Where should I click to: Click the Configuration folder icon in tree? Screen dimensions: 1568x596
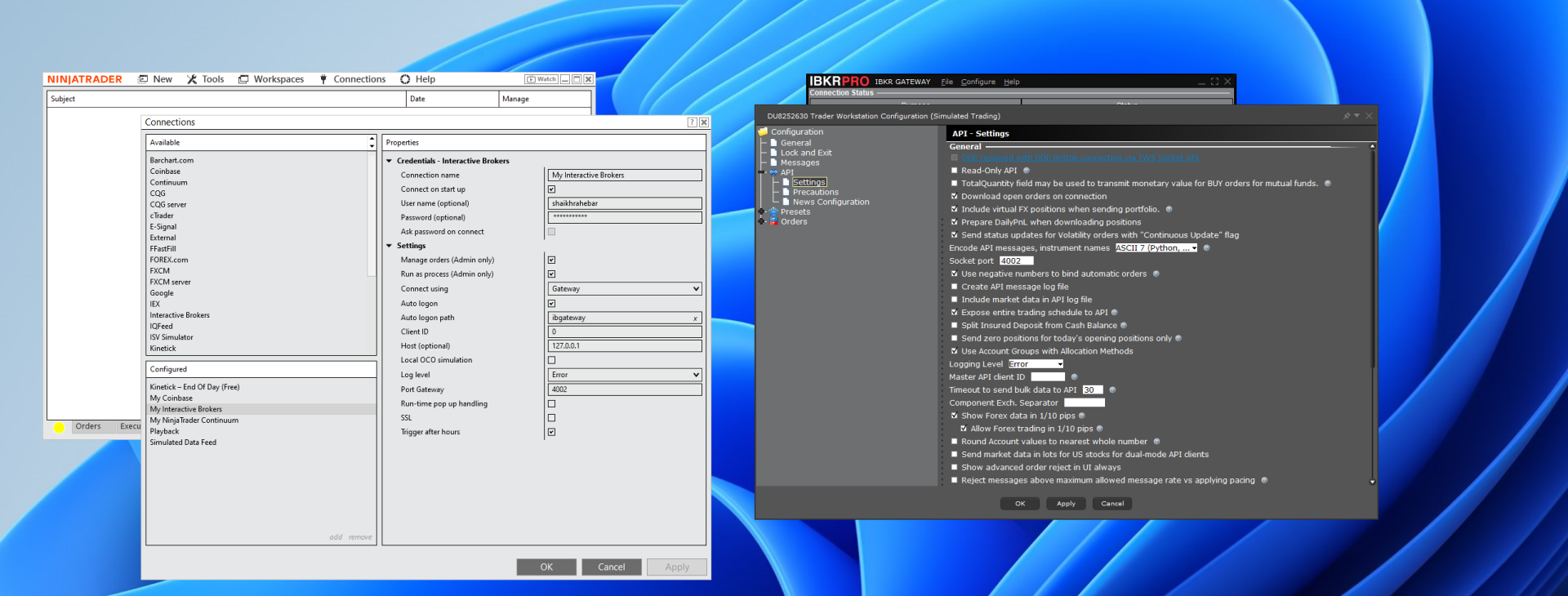(763, 132)
